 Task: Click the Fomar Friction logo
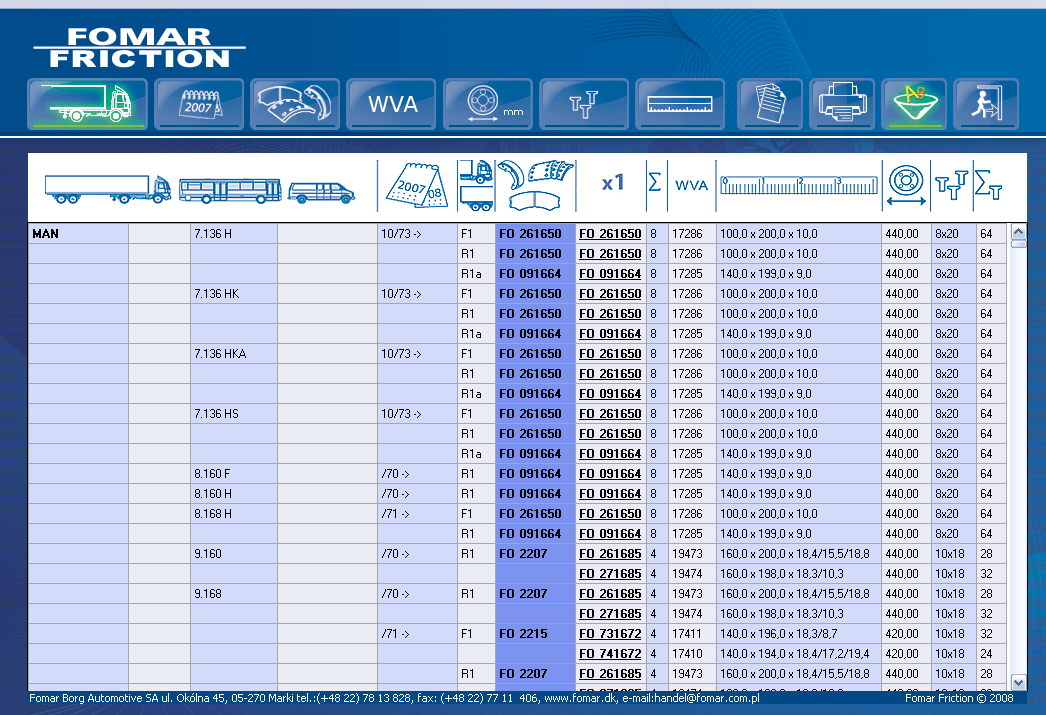click(139, 47)
